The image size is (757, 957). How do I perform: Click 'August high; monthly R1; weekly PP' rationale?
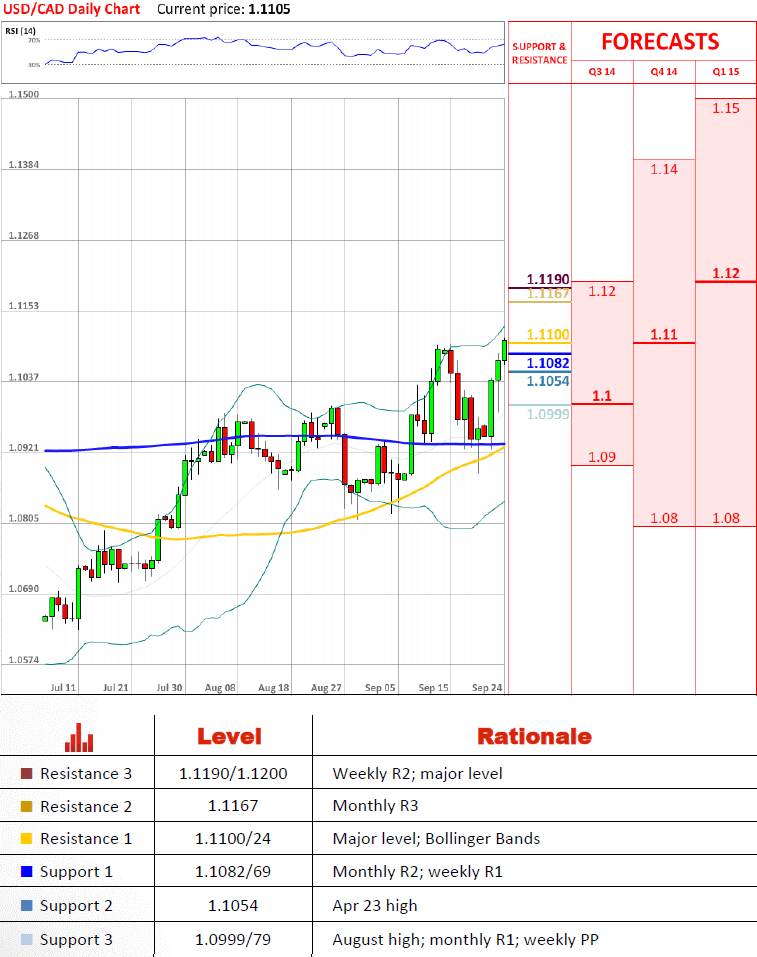(x=466, y=939)
